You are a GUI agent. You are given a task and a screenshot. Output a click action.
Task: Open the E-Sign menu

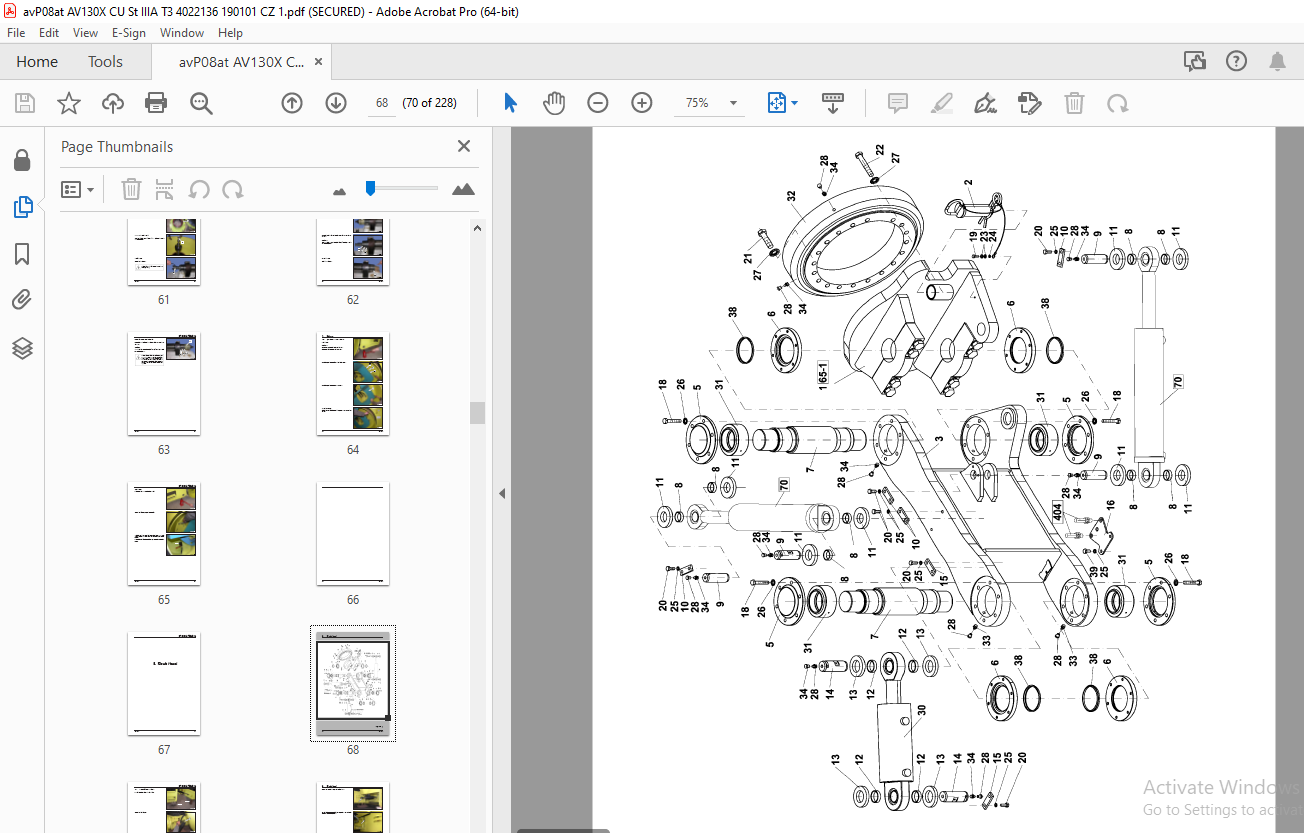tap(129, 33)
